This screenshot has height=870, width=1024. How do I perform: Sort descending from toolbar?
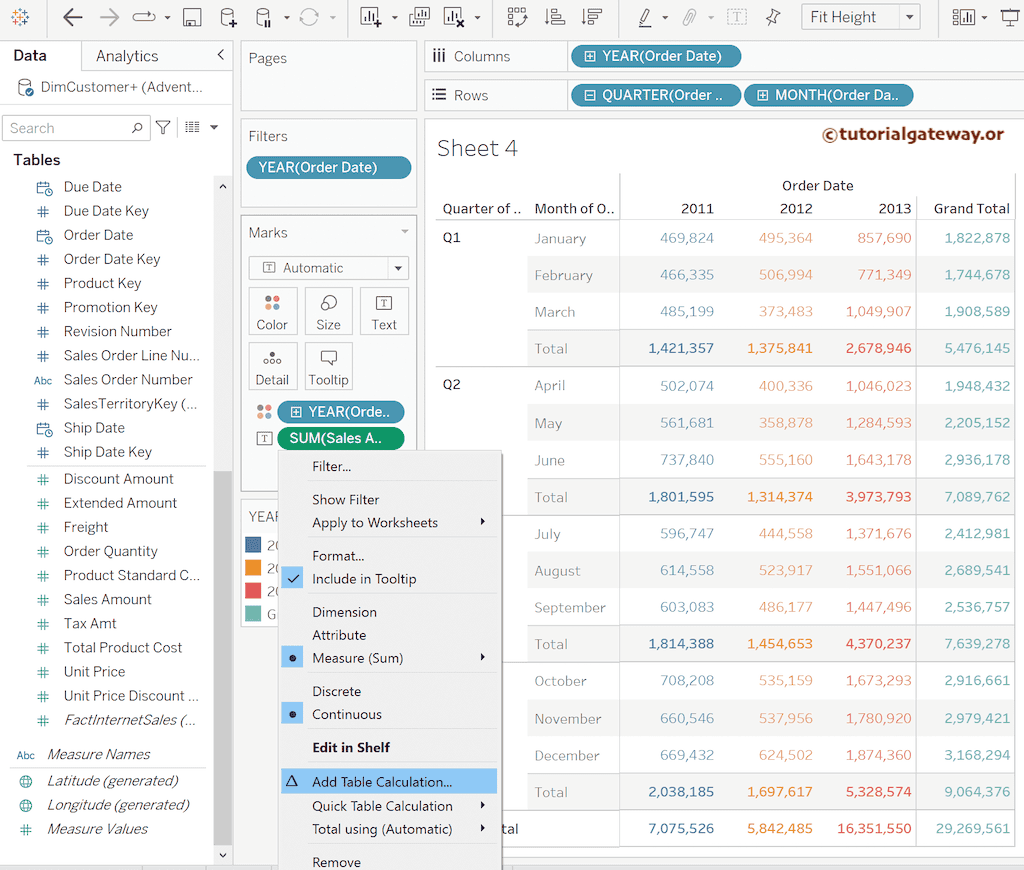tap(591, 17)
